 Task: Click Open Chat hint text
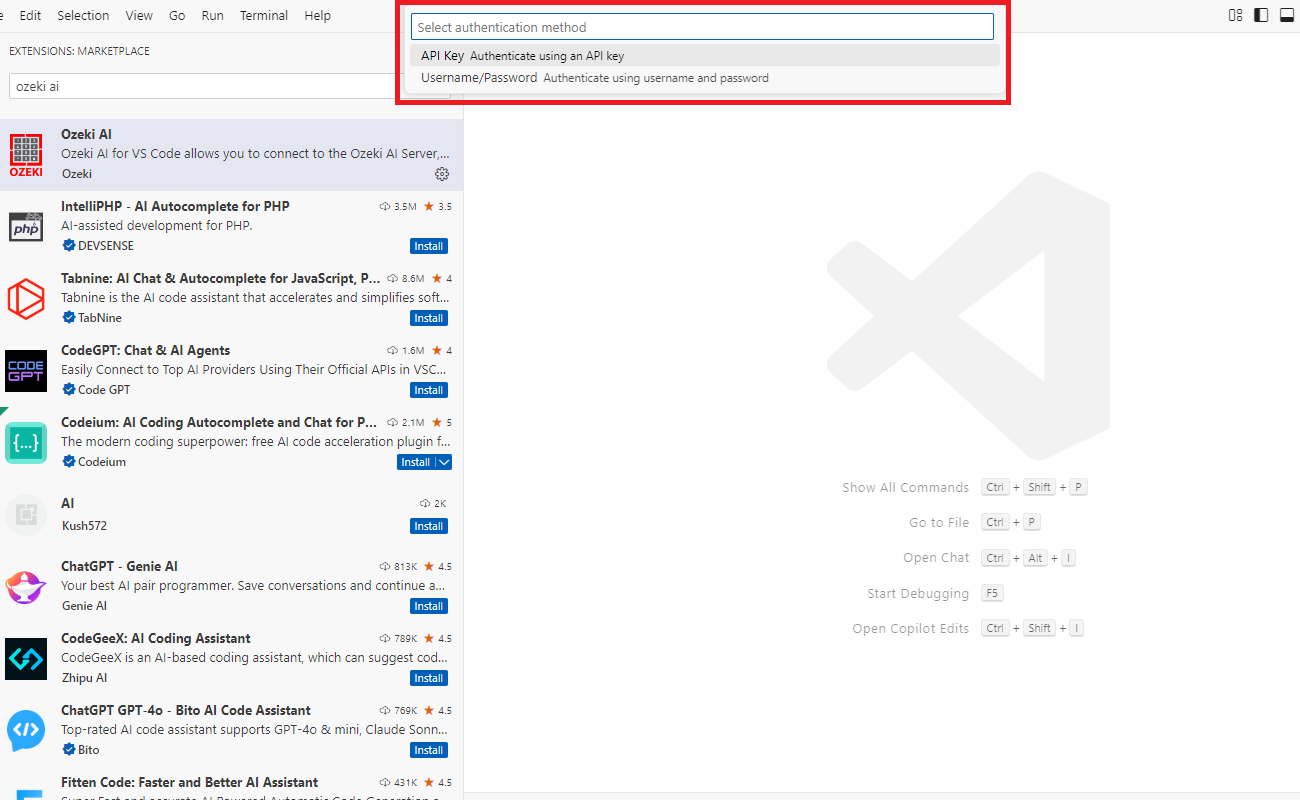pyautogui.click(x=936, y=558)
